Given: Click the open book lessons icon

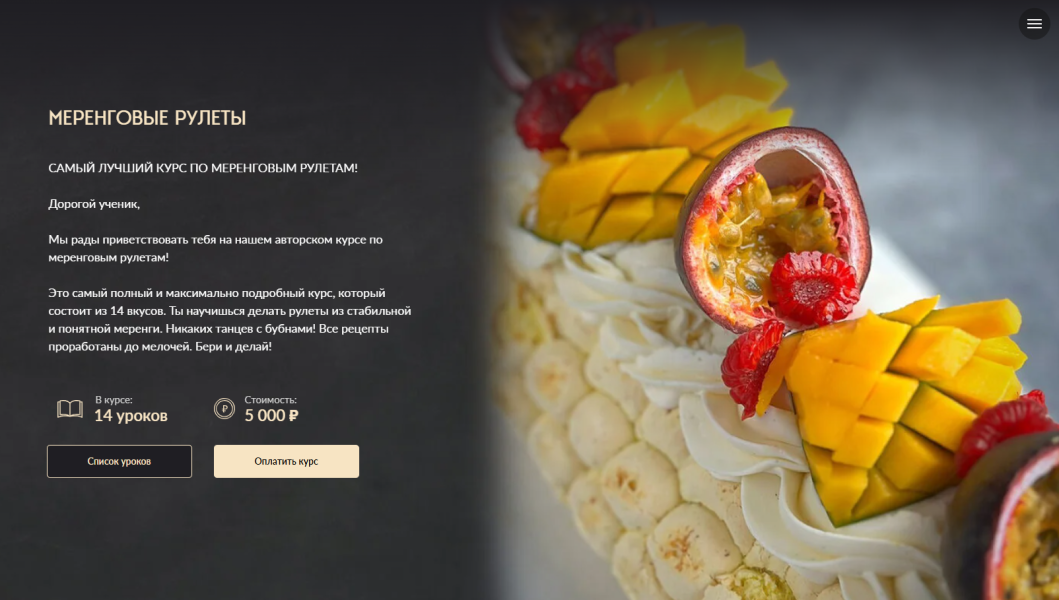Looking at the screenshot, I should click(x=70, y=408).
